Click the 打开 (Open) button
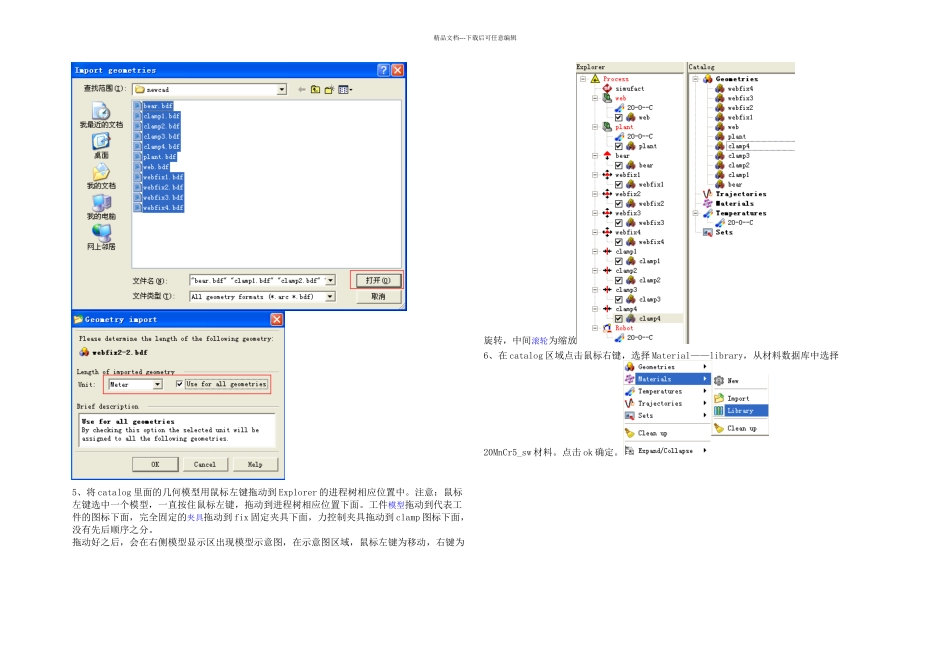 click(377, 281)
